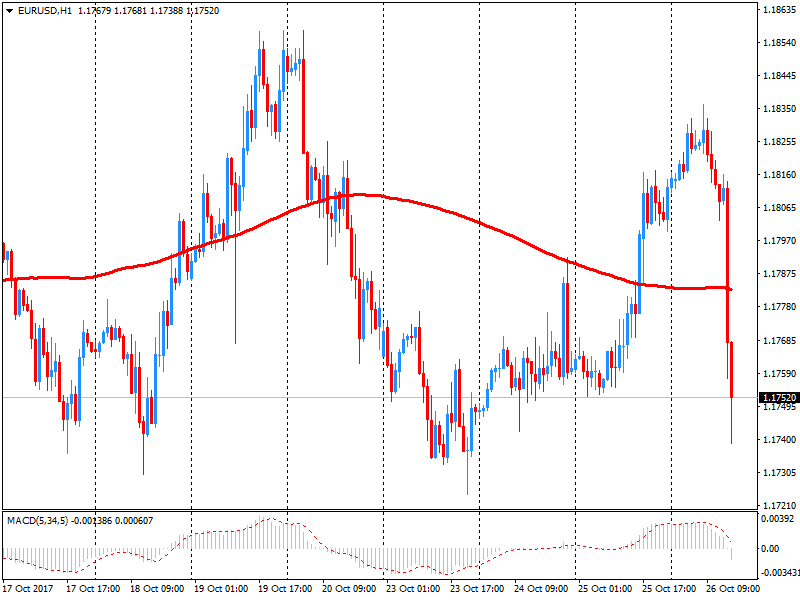Select the 26 Oct 09:00 time label
This screenshot has height=600, width=800.
[x=733, y=589]
